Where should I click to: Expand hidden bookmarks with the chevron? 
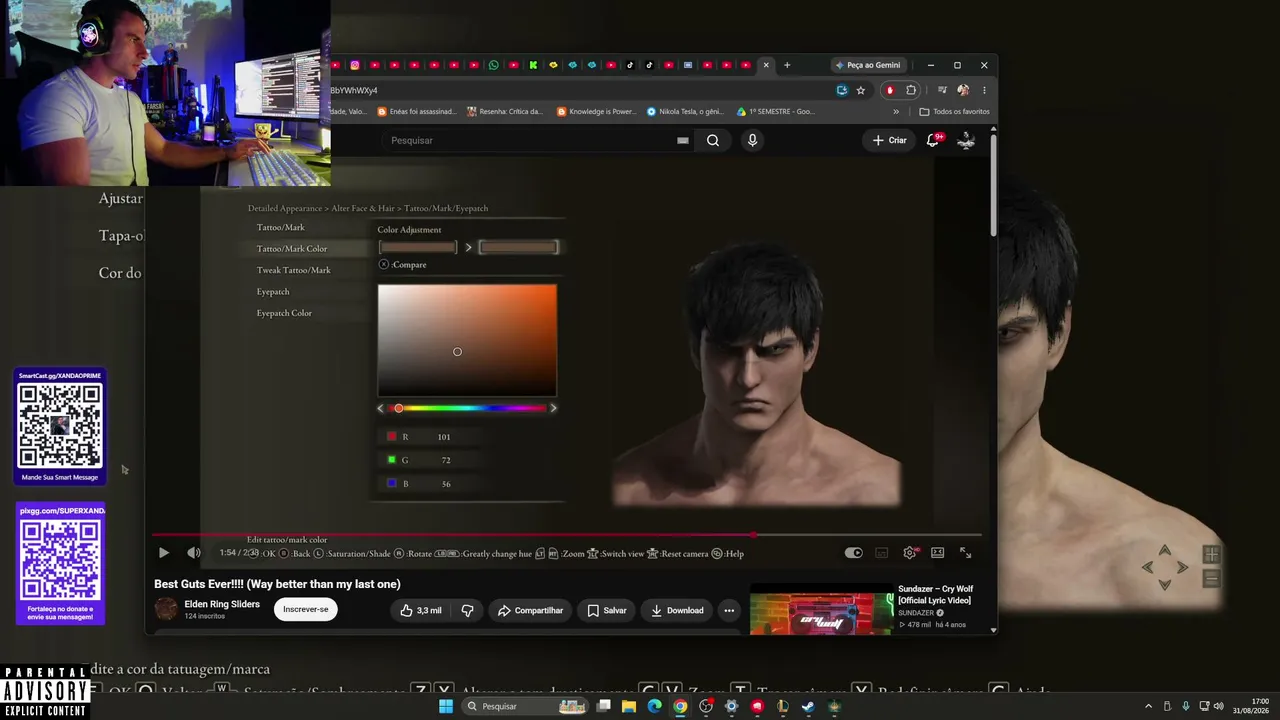[x=896, y=112]
